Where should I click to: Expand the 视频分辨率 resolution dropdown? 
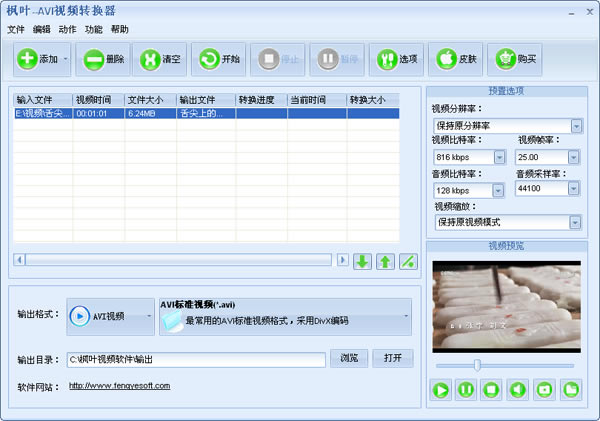point(576,126)
